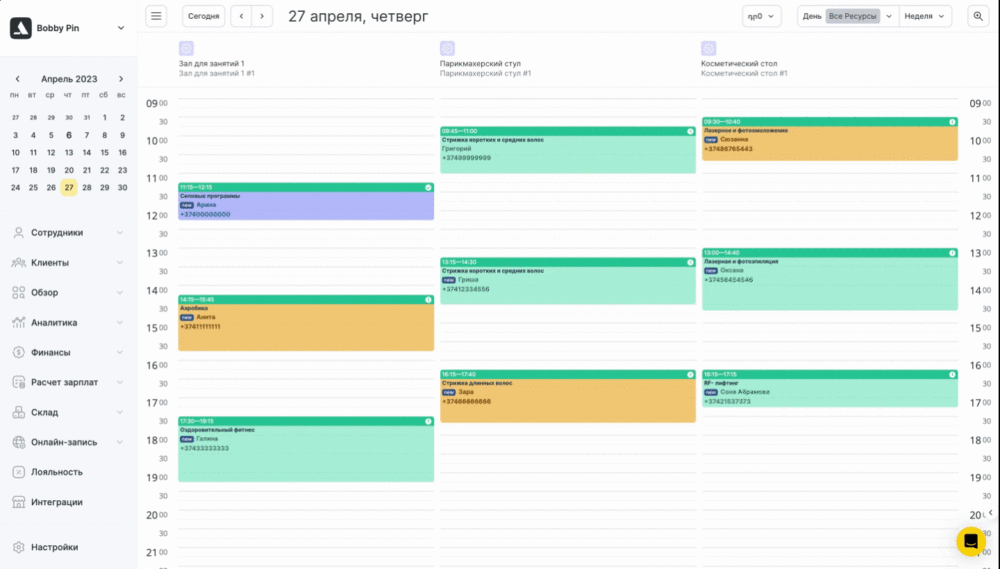Expand the Расчет зарплат menu chevron
The image size is (1000, 569).
(120, 383)
